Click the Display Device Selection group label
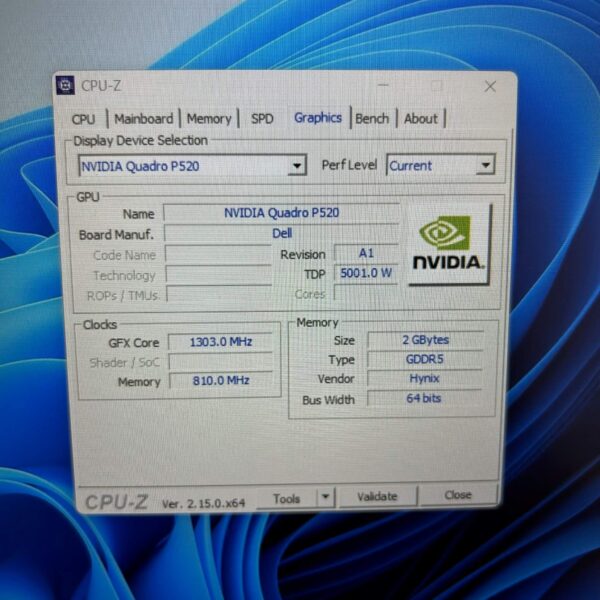Viewport: 600px width, 600px height. [x=140, y=140]
